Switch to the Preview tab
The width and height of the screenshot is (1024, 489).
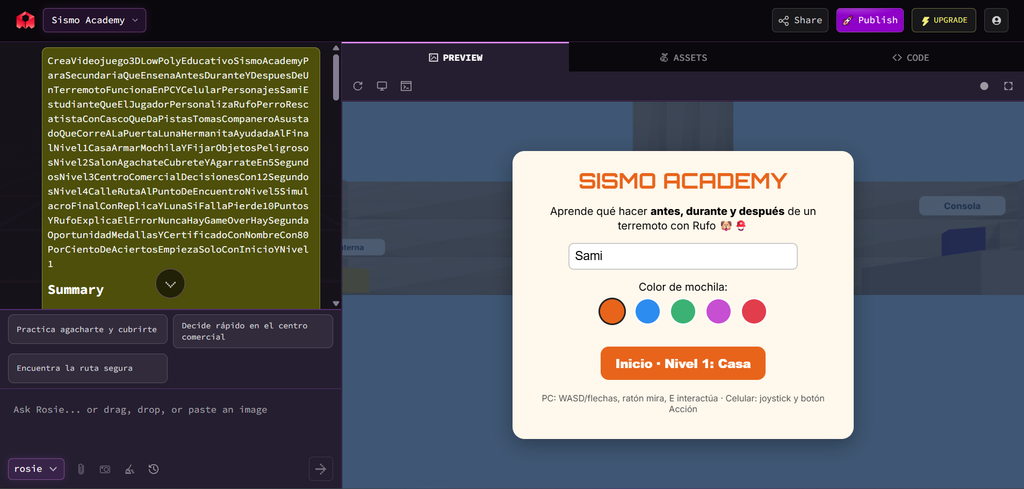click(455, 57)
